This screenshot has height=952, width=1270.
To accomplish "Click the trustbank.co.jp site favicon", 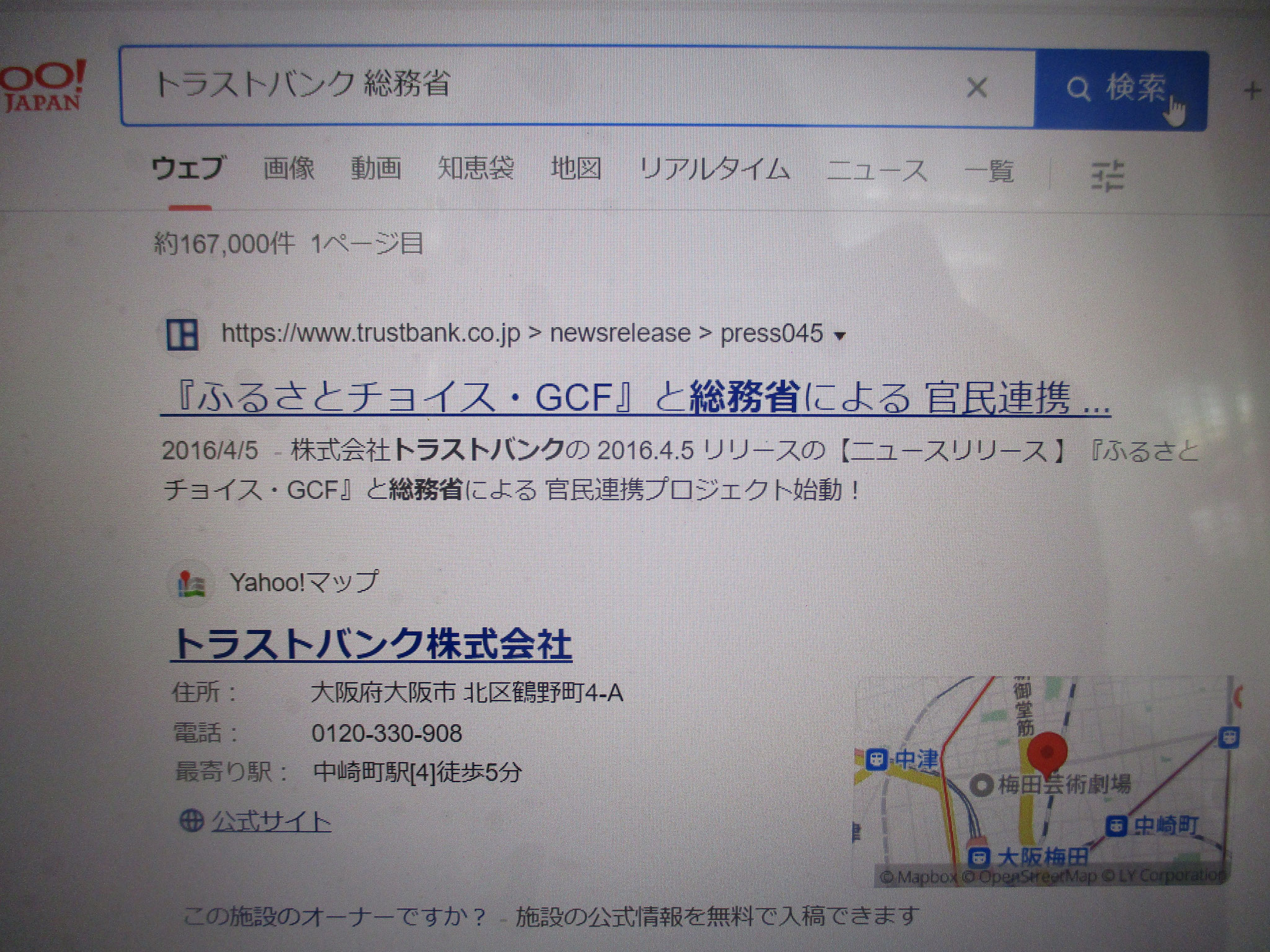I will tap(183, 335).
